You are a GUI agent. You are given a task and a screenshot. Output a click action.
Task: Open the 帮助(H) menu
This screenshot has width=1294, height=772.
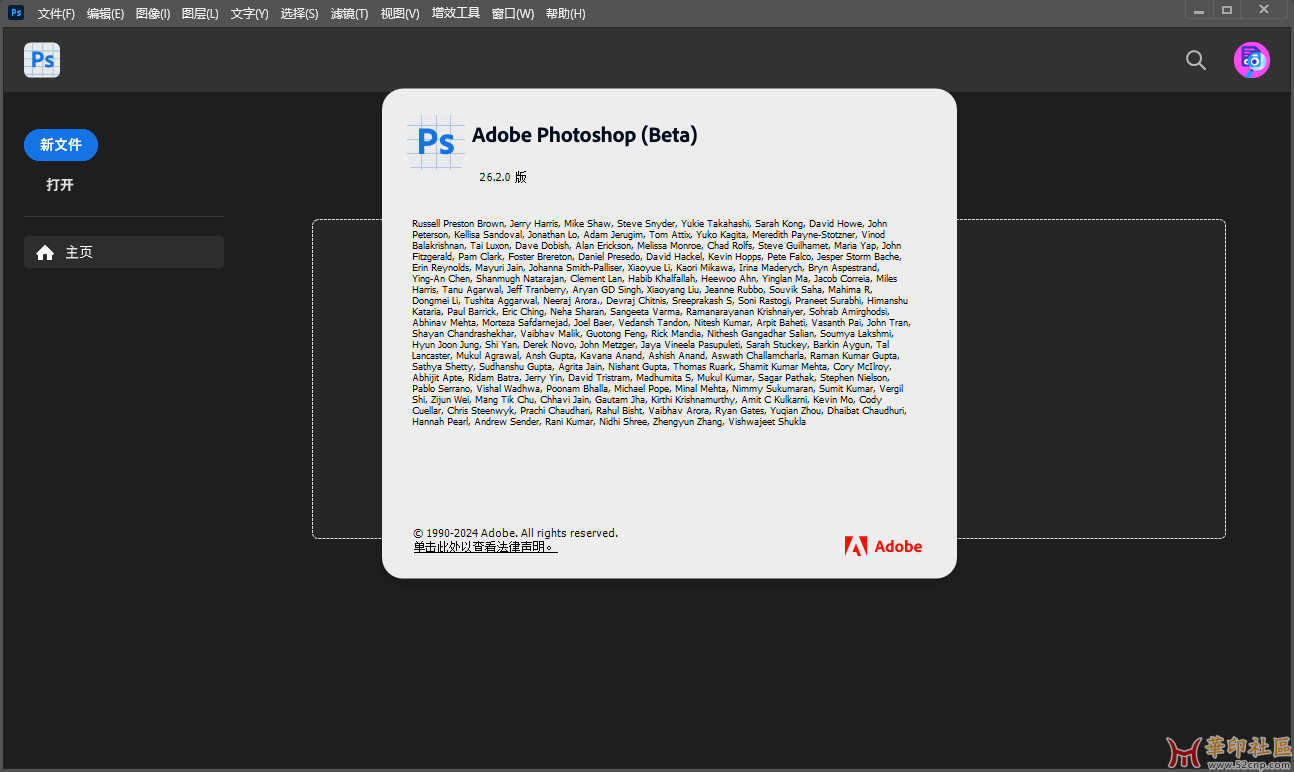click(565, 14)
